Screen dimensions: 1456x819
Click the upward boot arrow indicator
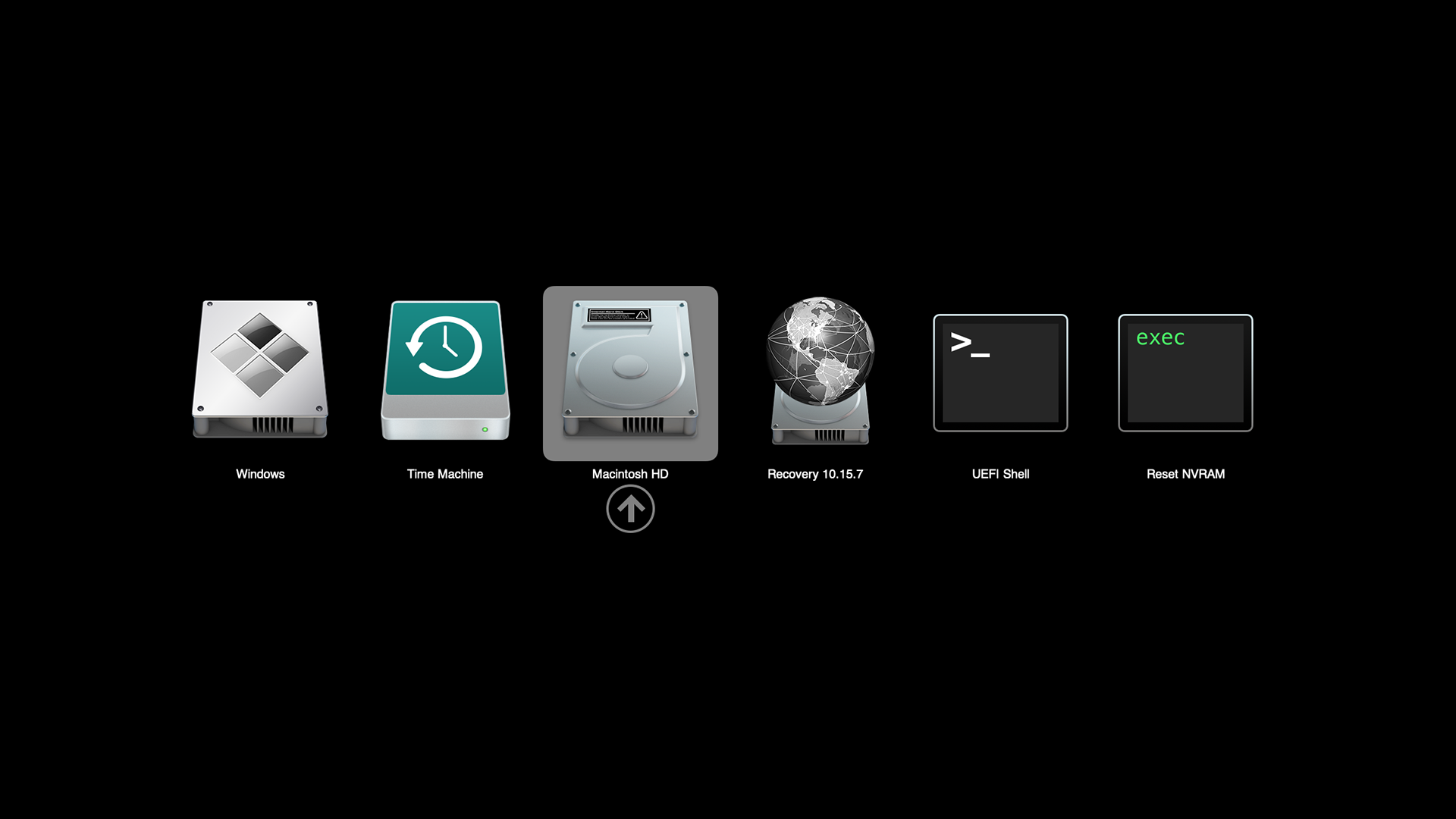click(630, 509)
